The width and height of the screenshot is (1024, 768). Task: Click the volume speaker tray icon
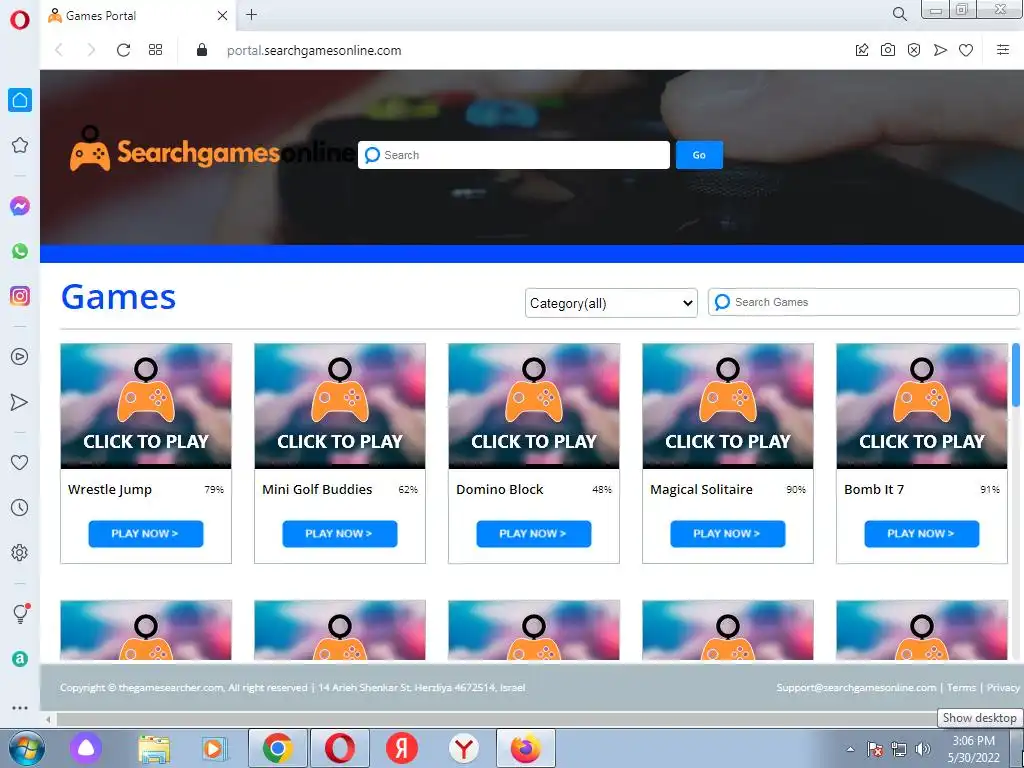tap(922, 749)
